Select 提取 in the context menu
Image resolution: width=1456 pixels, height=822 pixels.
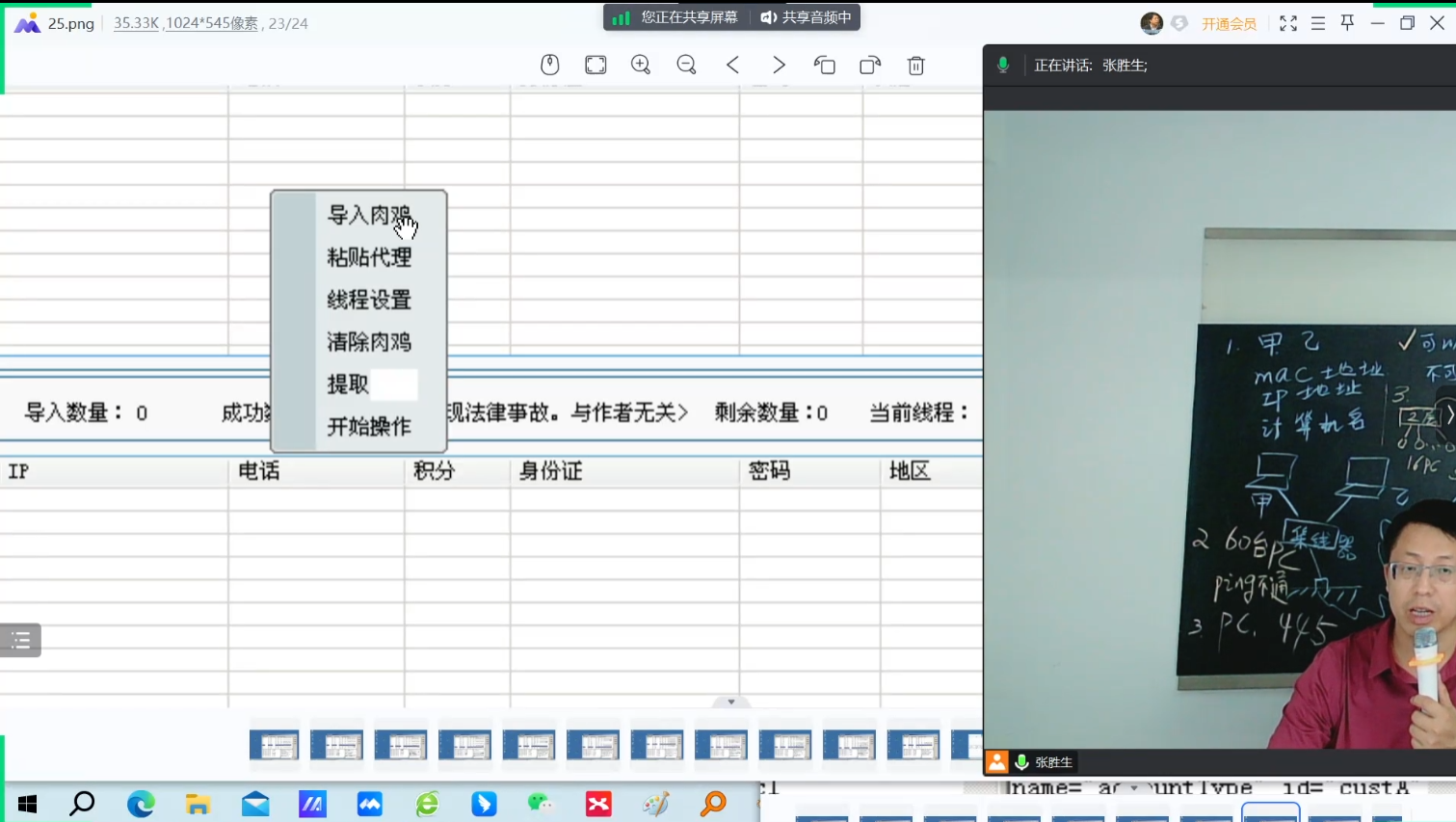348,384
